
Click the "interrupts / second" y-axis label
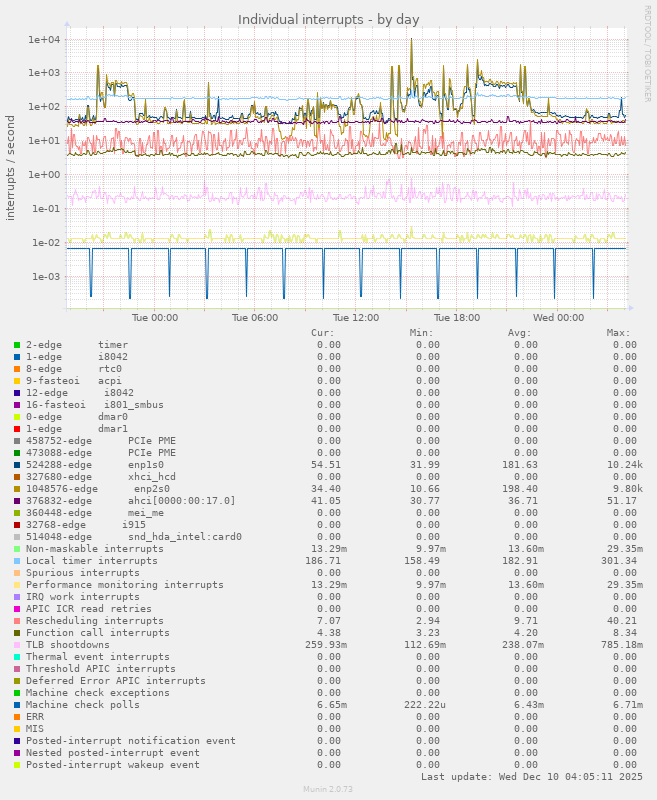point(11,168)
